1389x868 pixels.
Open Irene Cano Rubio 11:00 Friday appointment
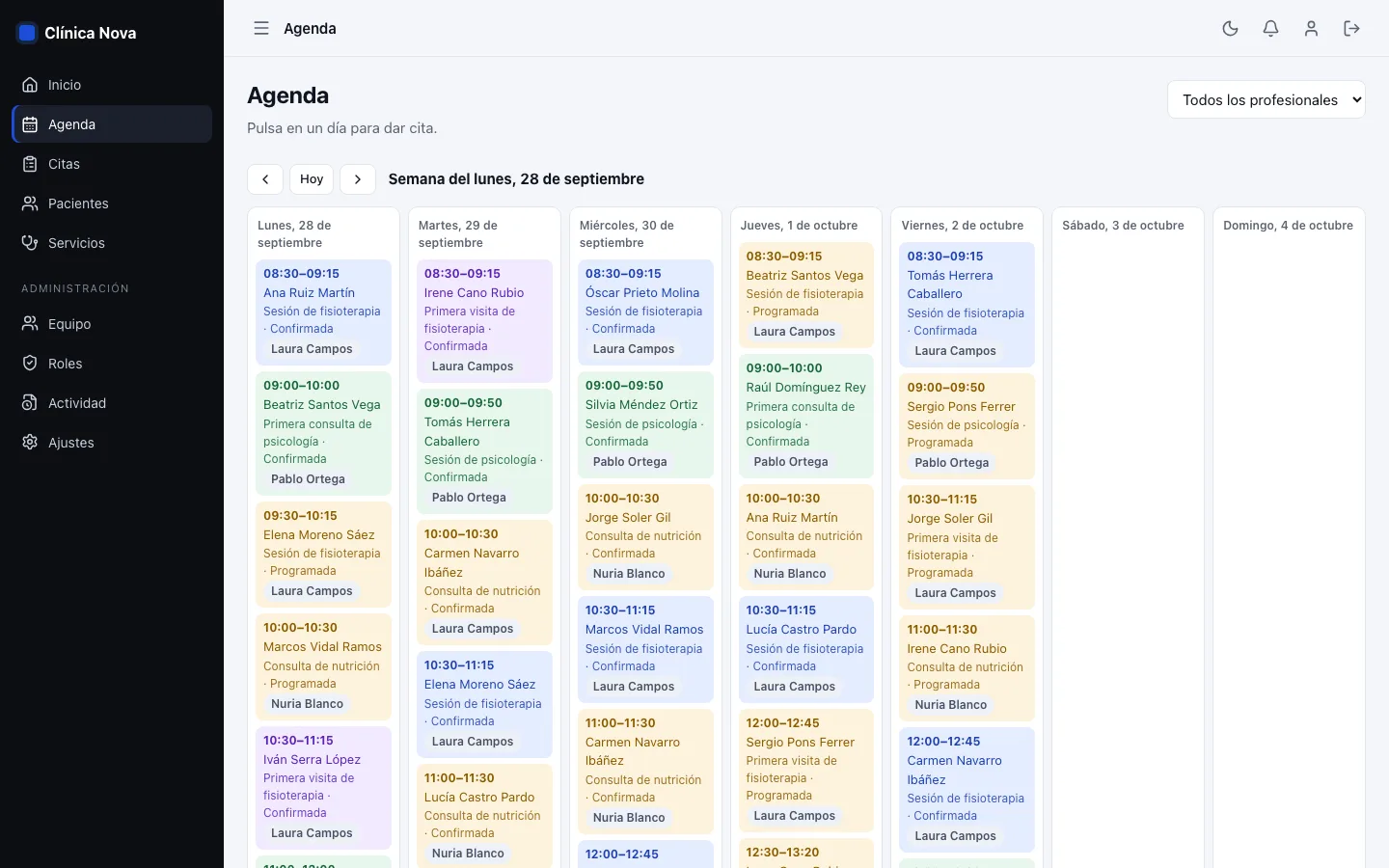click(967, 667)
